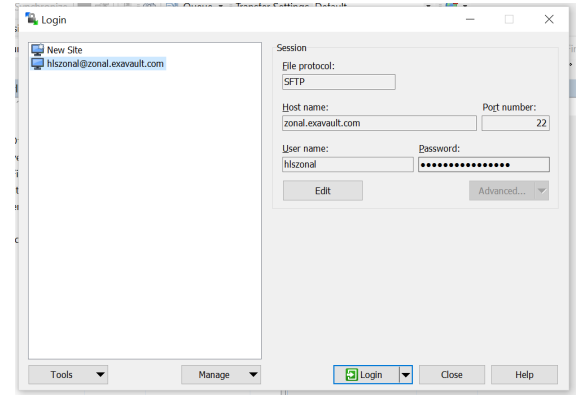The width and height of the screenshot is (583, 397).
Task: Click the WinSCP Login title bar icon
Action: point(32,19)
